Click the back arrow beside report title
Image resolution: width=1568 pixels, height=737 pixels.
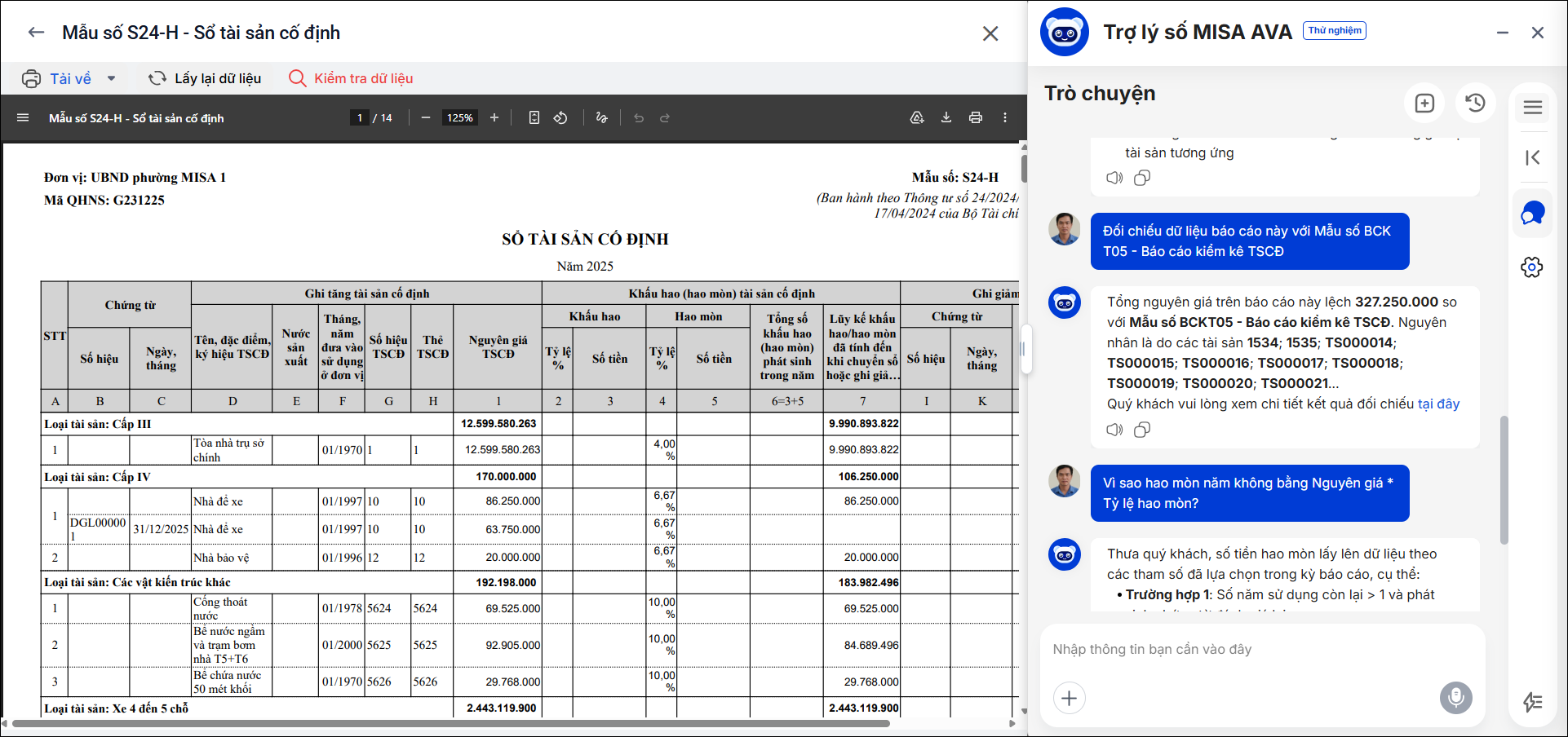click(x=36, y=33)
